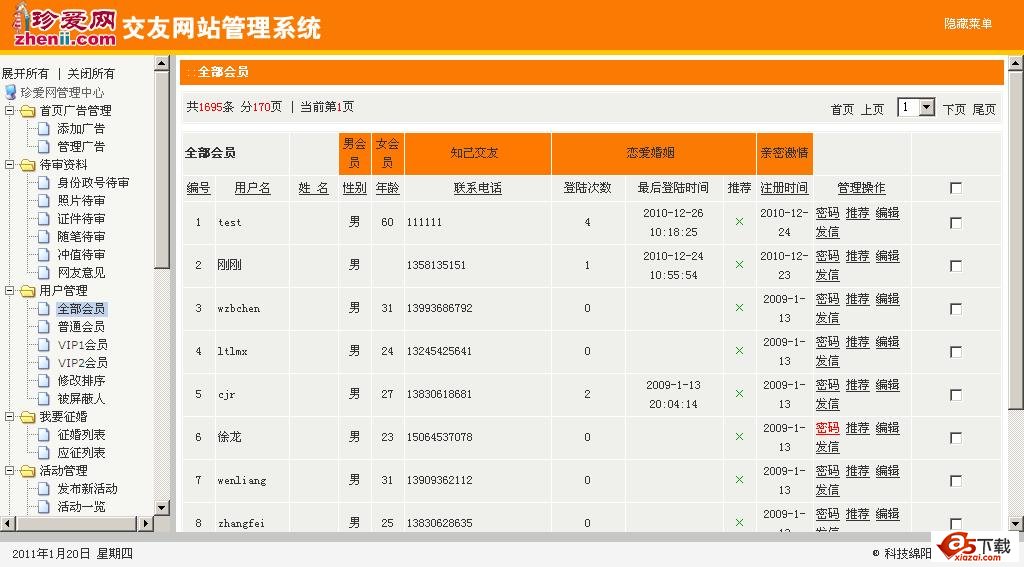Click page icon beside 证件待审
This screenshot has width=1024, height=567.
point(44,219)
